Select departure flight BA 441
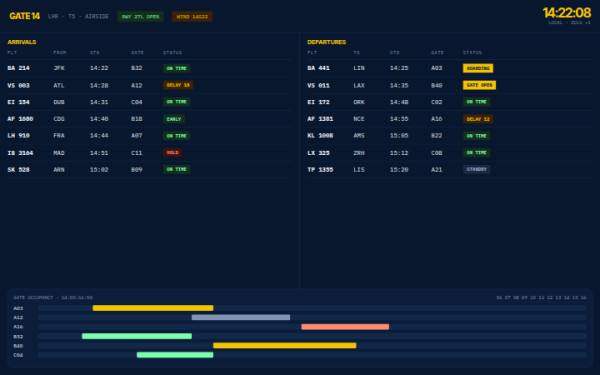 tap(318, 68)
